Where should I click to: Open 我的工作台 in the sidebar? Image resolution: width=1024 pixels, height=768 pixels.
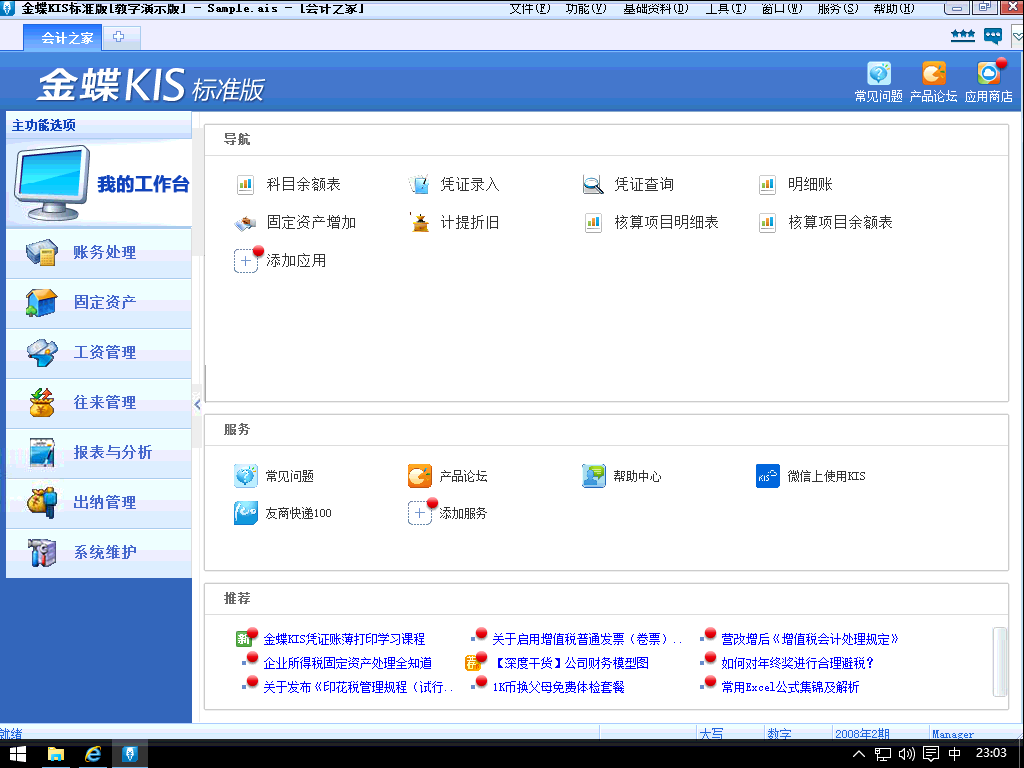[x=99, y=184]
